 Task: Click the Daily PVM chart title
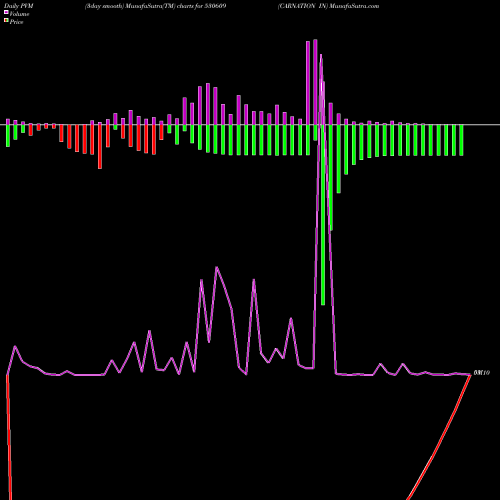19,6
